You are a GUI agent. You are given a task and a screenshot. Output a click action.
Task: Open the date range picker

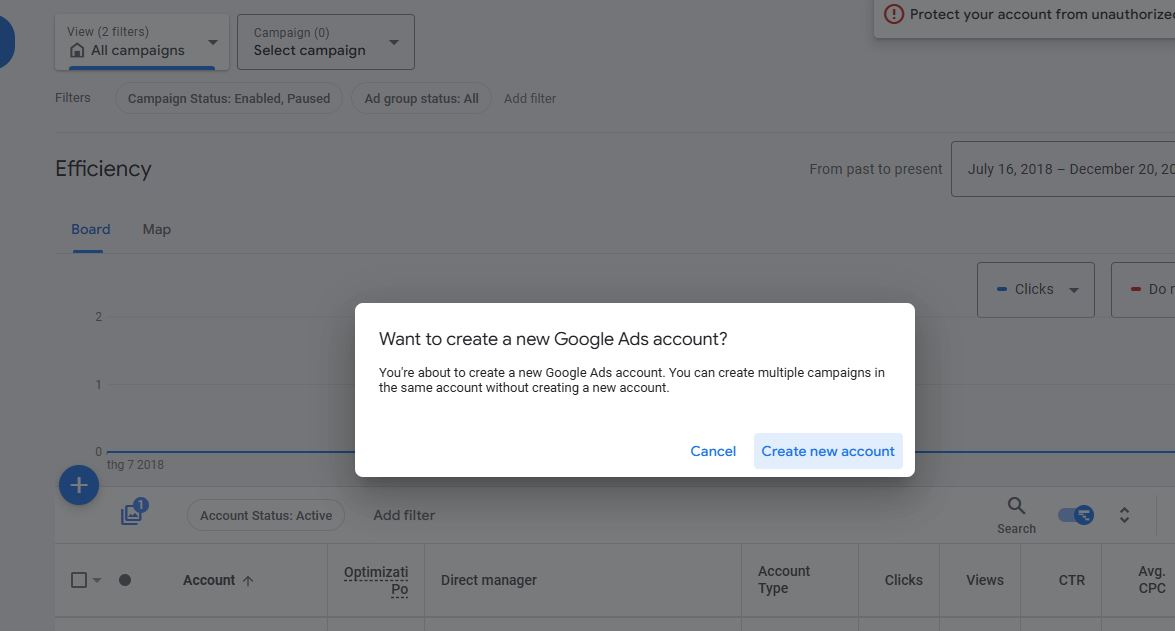[x=1063, y=169]
